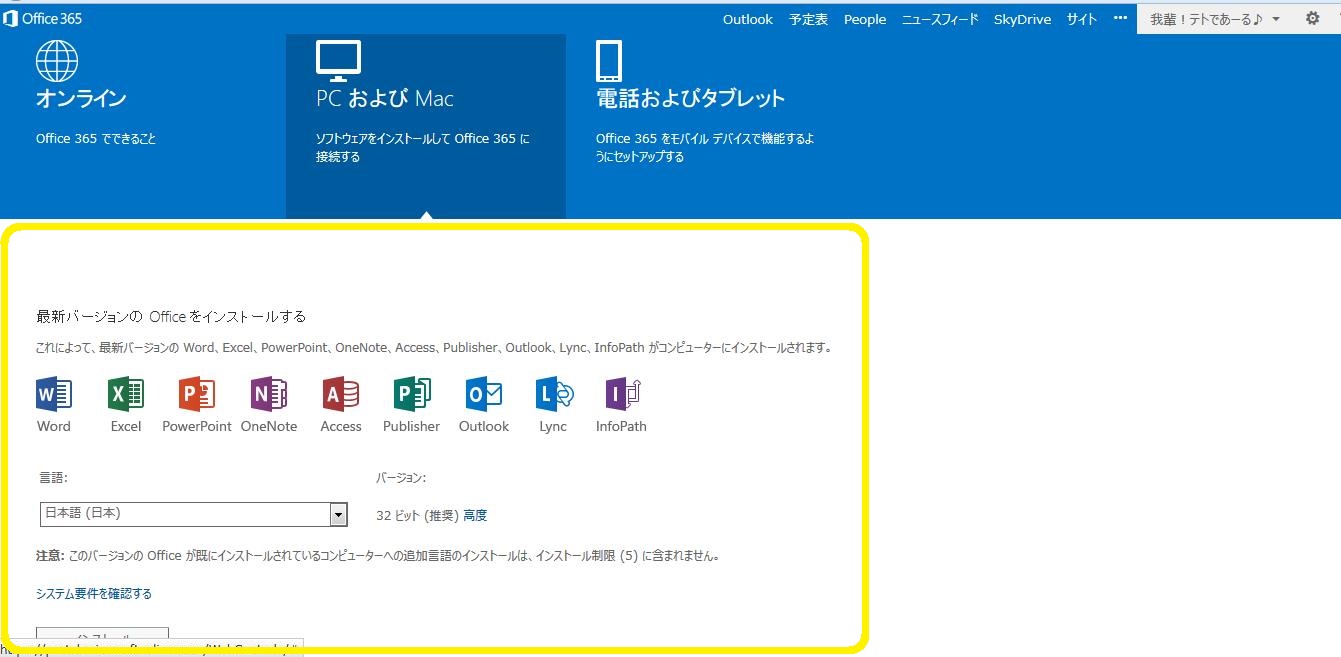The width and height of the screenshot is (1341, 657).
Task: Click the Access application icon
Action: click(x=341, y=395)
